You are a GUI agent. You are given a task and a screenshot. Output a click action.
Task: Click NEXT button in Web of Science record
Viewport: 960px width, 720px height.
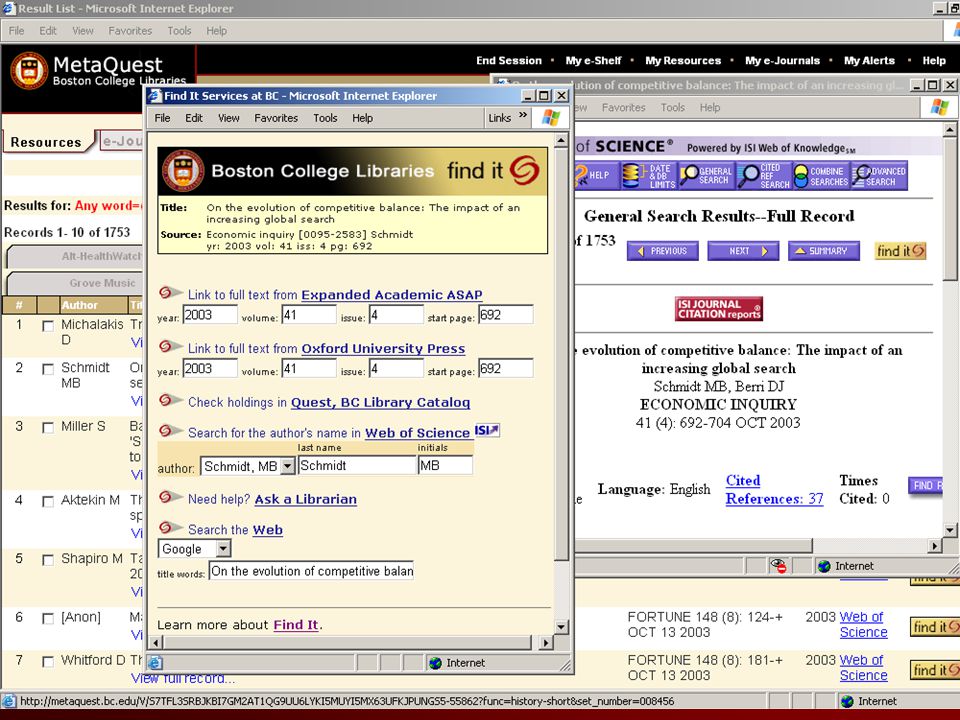click(x=743, y=251)
